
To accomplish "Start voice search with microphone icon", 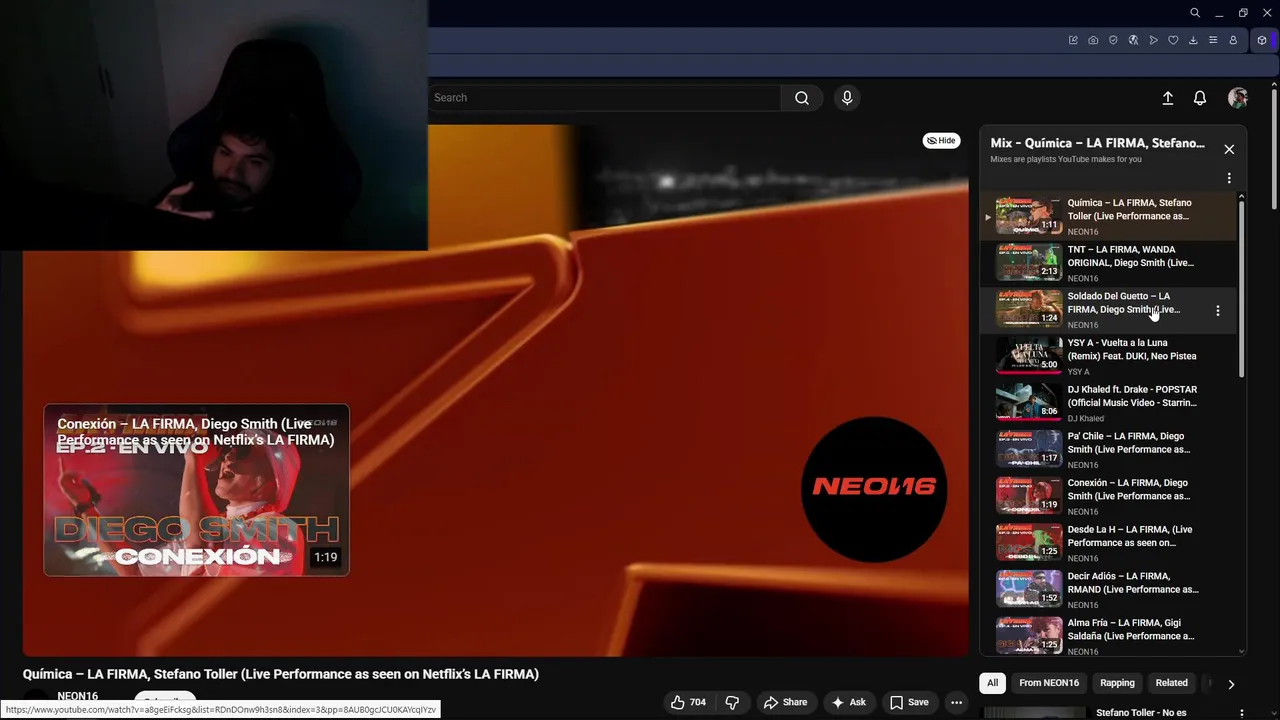I will pyautogui.click(x=847, y=98).
